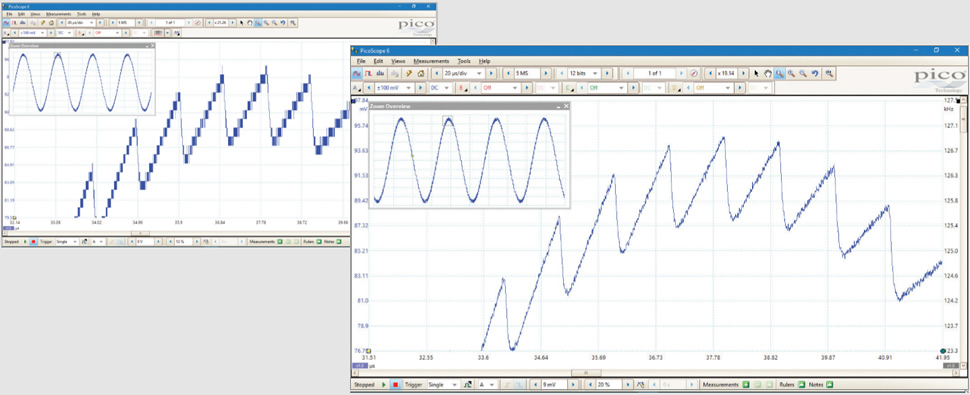This screenshot has width=970, height=395.
Task: Open the 12 bits resolution dropdown
Action: (584, 73)
